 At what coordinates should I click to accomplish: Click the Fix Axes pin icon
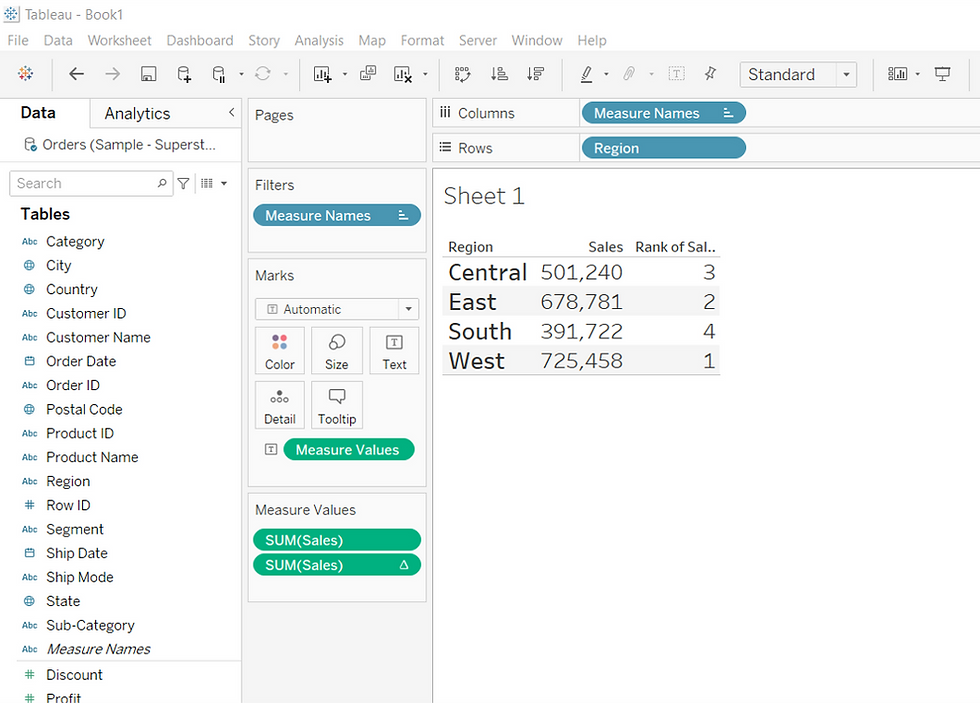pyautogui.click(x=710, y=74)
